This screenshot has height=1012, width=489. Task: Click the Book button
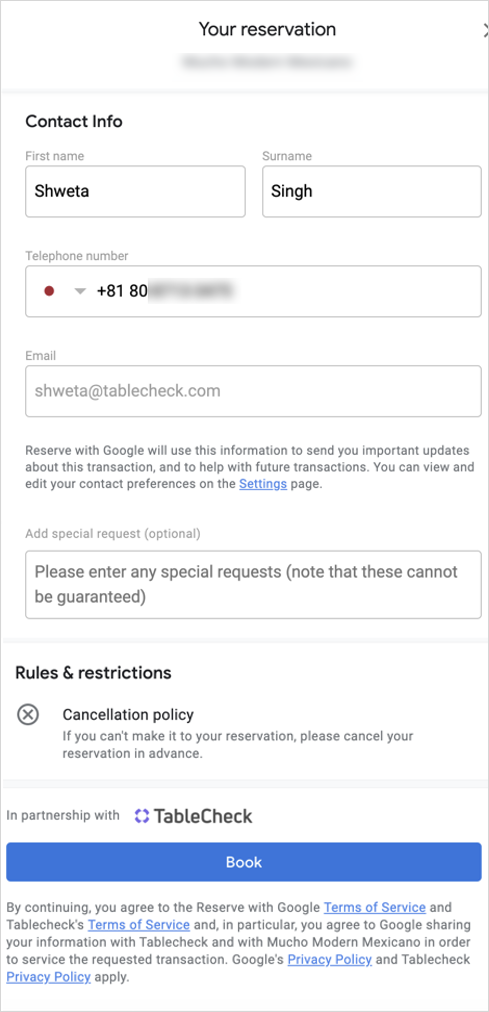244,862
